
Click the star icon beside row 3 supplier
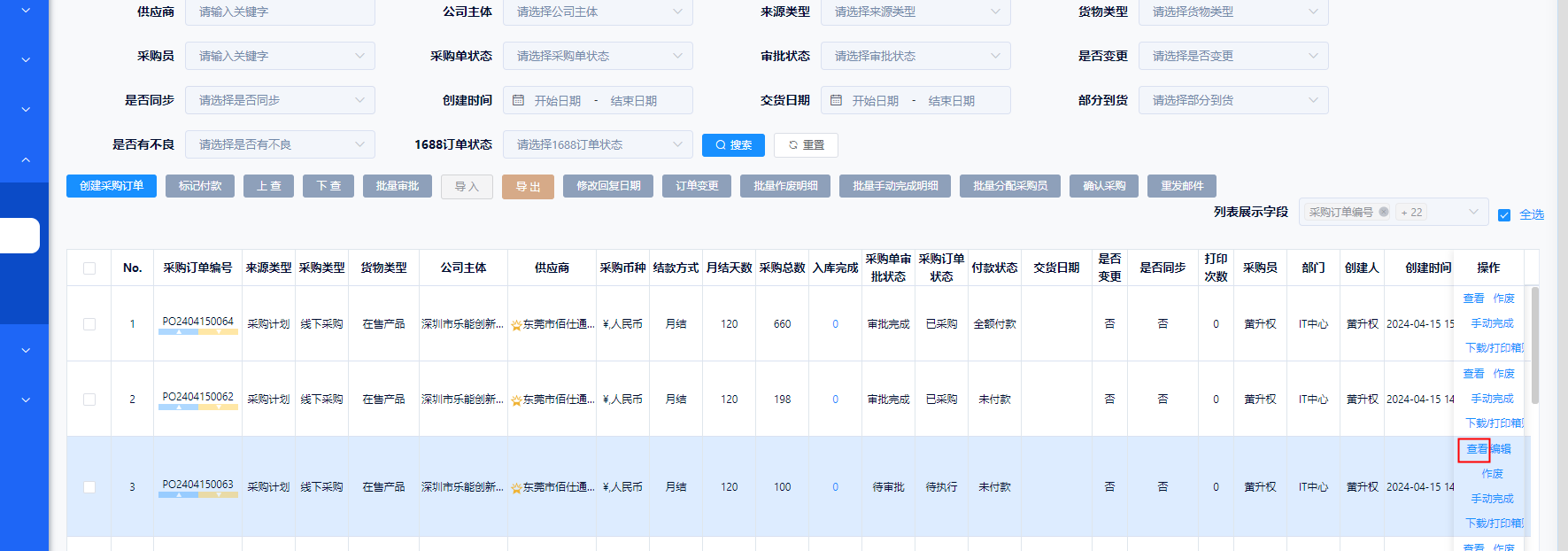point(516,488)
